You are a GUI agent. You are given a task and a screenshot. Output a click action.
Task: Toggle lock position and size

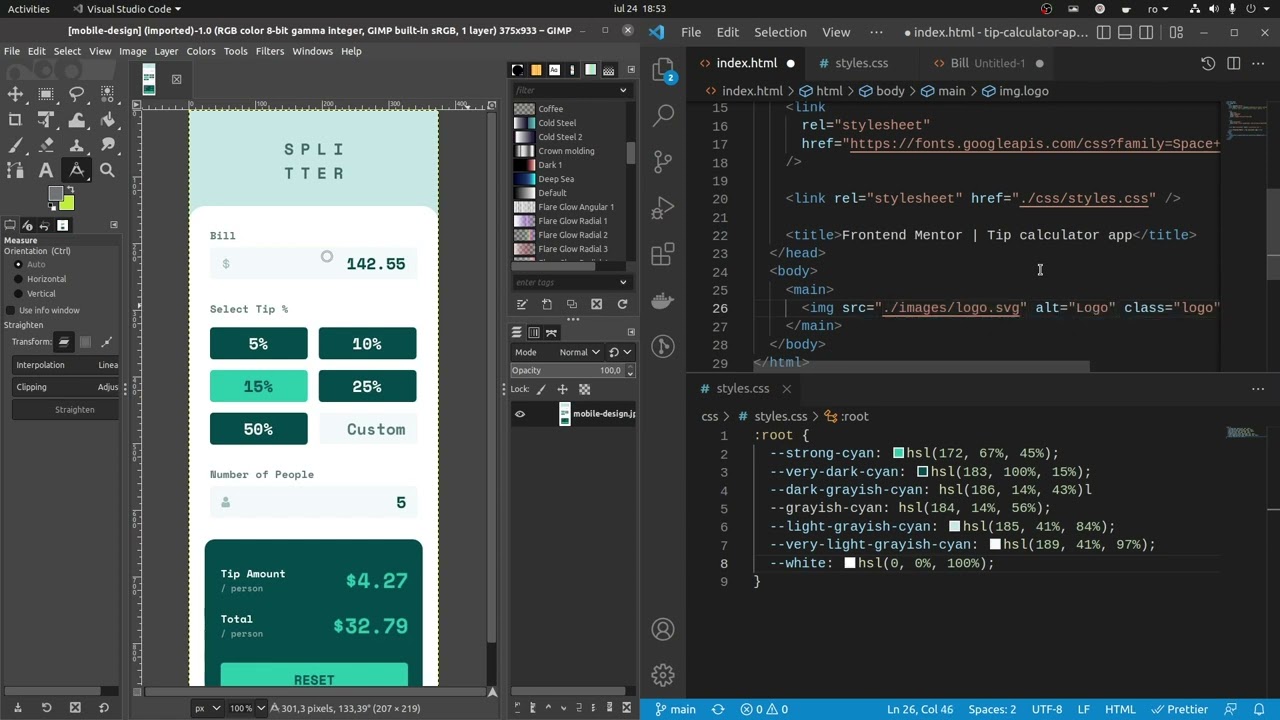pos(562,389)
